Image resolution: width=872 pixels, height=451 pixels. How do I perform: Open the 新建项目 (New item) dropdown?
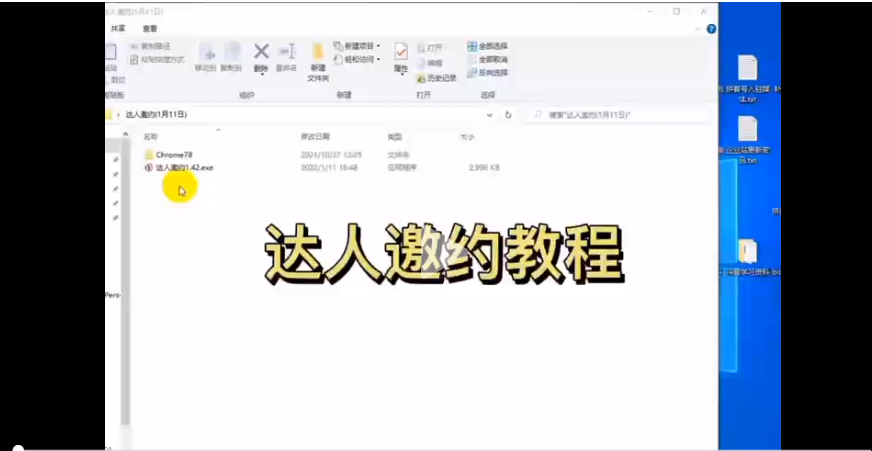pos(357,46)
